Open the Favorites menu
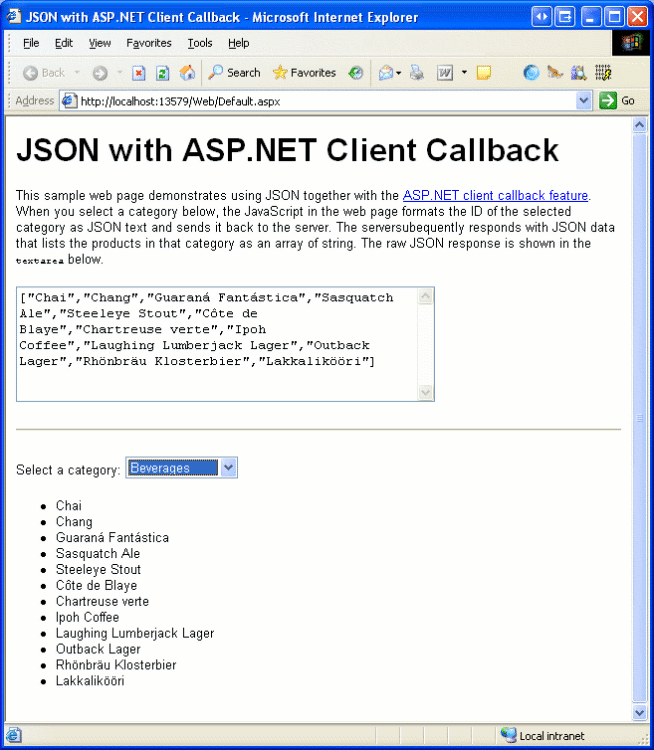The image size is (654, 750). [x=149, y=43]
